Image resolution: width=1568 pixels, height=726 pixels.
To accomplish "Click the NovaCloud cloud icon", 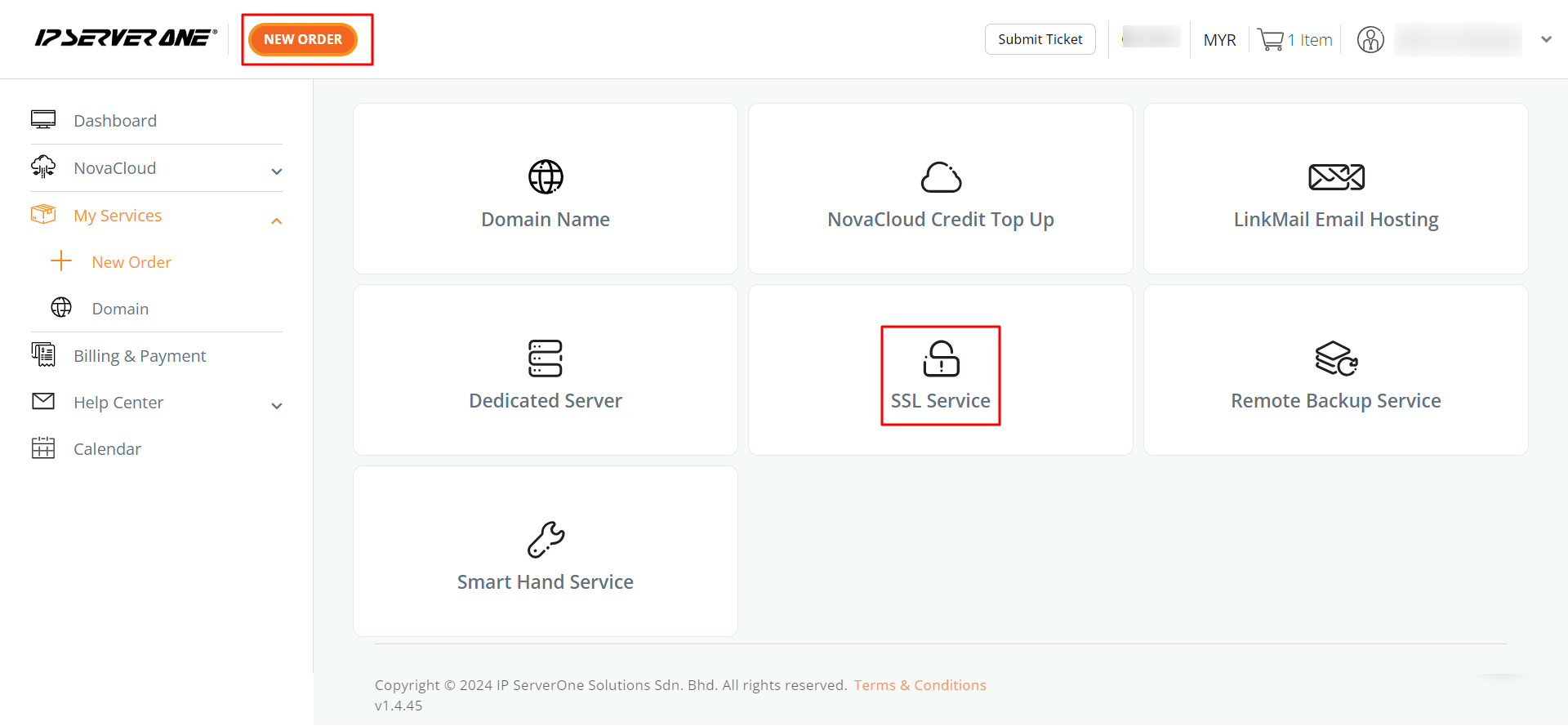I will click(43, 167).
